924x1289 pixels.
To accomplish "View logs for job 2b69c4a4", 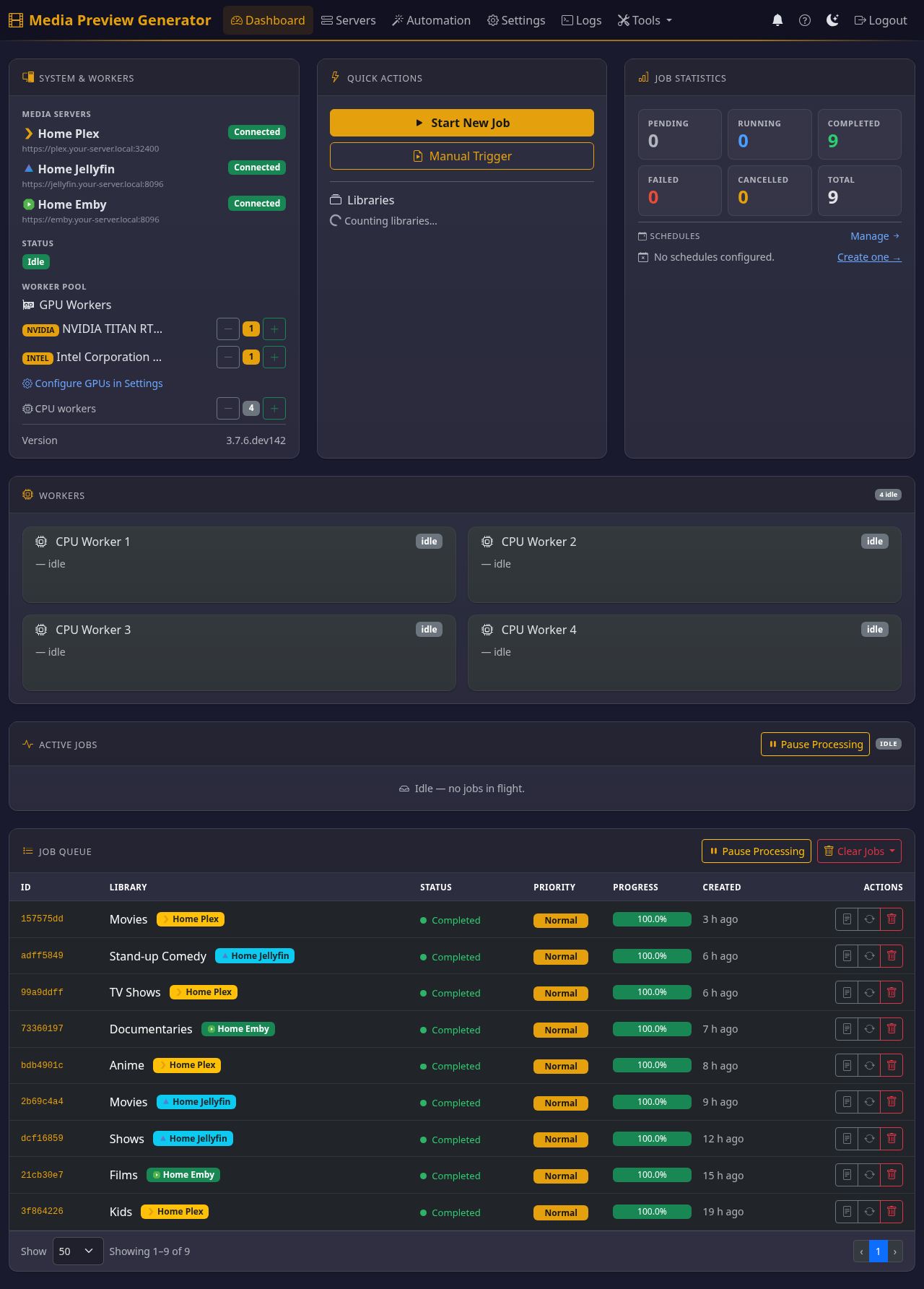I will 847,1102.
